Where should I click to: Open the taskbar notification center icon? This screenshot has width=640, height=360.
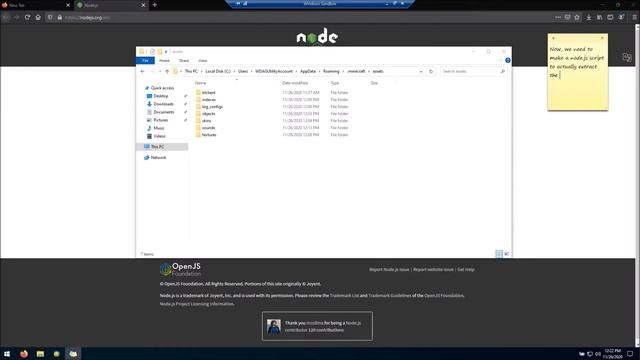[630, 353]
